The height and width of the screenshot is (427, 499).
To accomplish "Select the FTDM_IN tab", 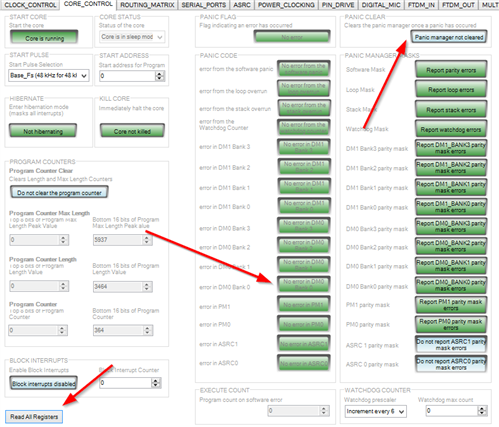I will point(421,5).
